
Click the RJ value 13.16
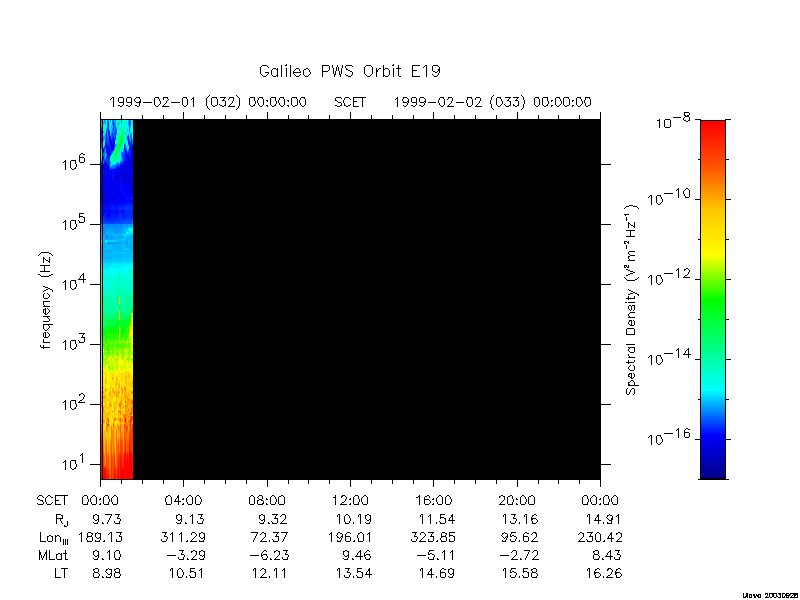pyautogui.click(x=520, y=519)
